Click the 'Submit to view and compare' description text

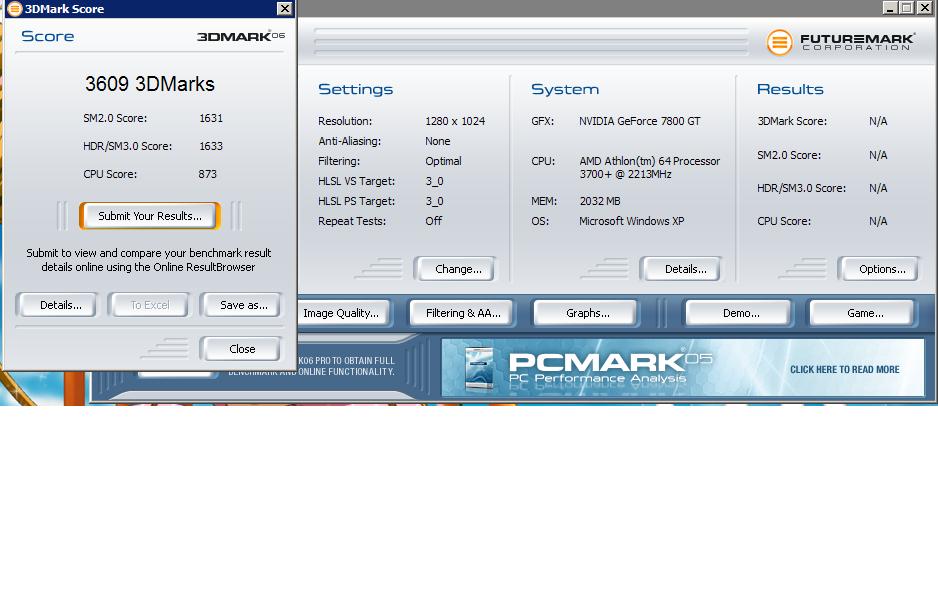point(148,260)
